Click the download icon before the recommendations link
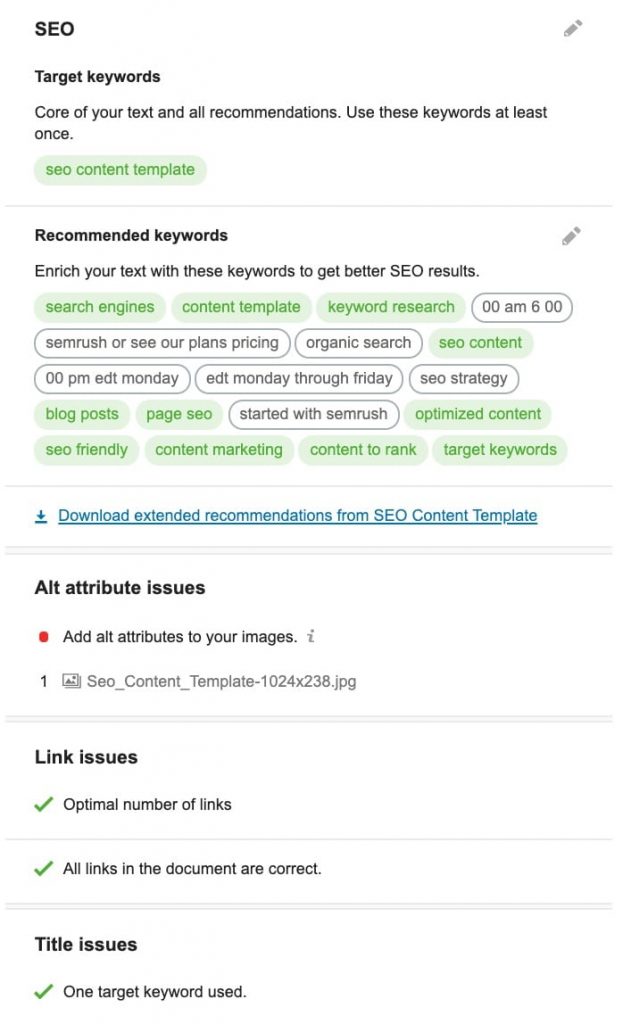Image resolution: width=623 pixels, height=1024 pixels. point(40,515)
